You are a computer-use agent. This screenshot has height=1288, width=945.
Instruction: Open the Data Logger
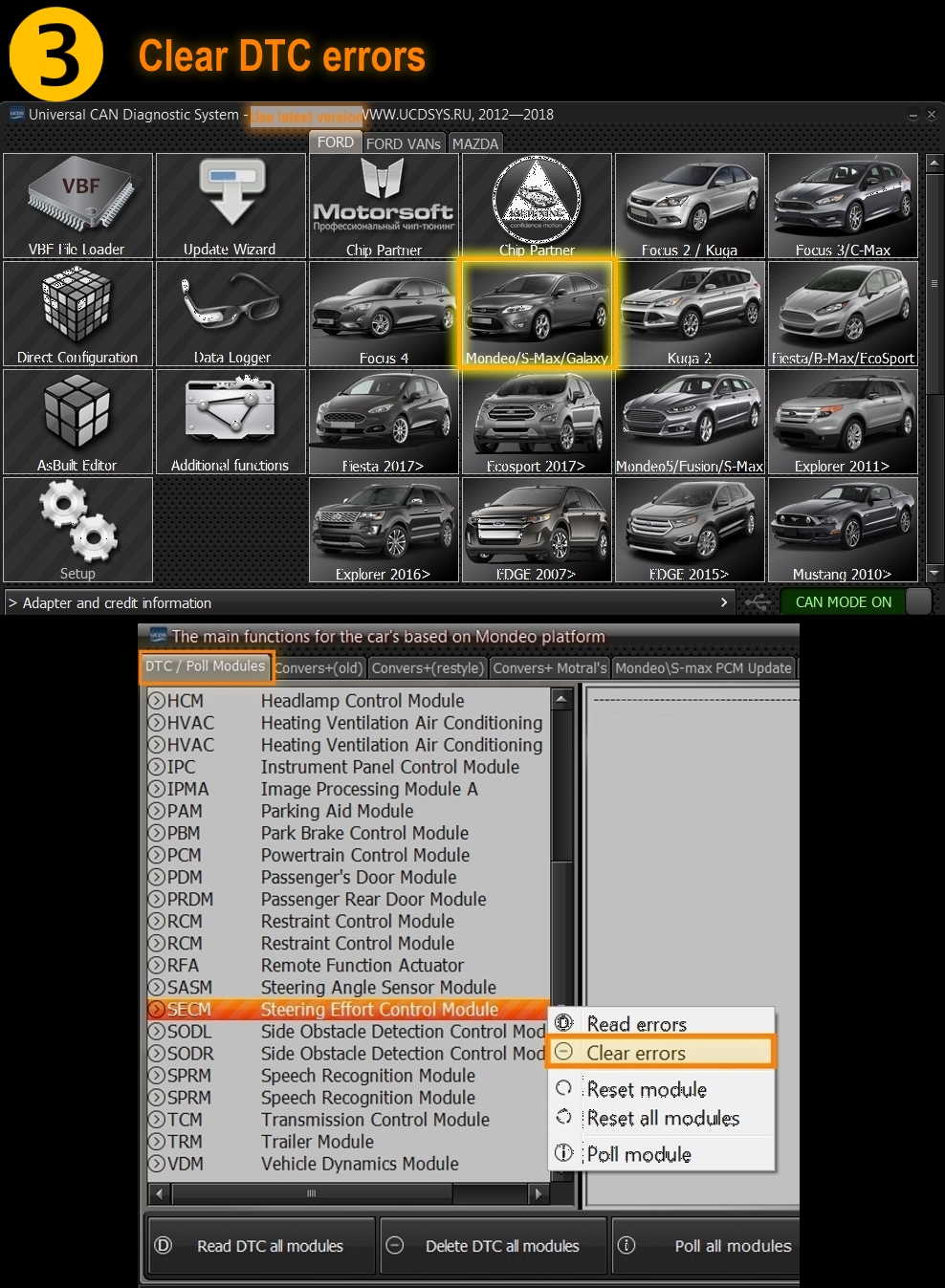click(231, 314)
